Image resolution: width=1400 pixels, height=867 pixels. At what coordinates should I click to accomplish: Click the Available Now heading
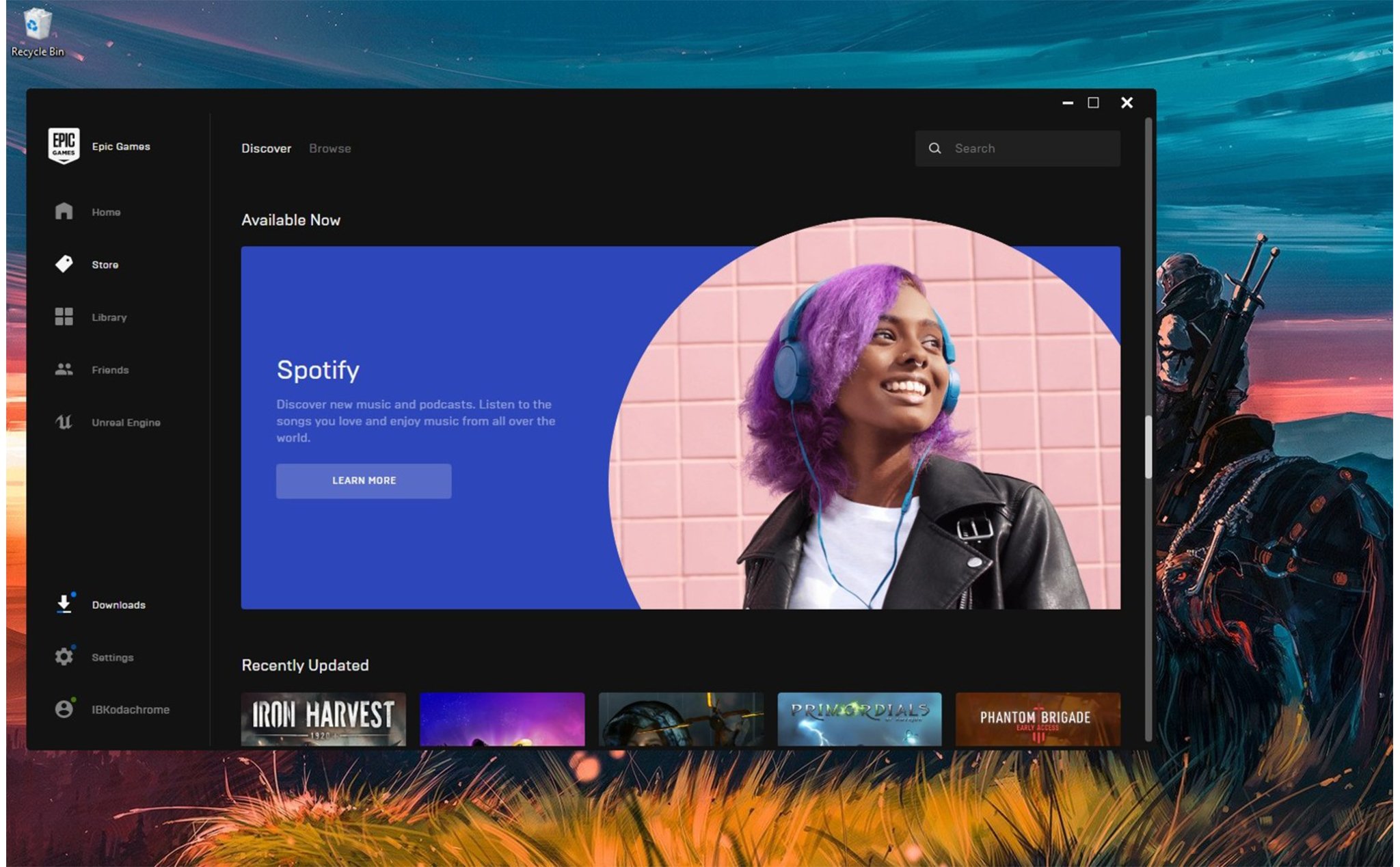coord(291,220)
